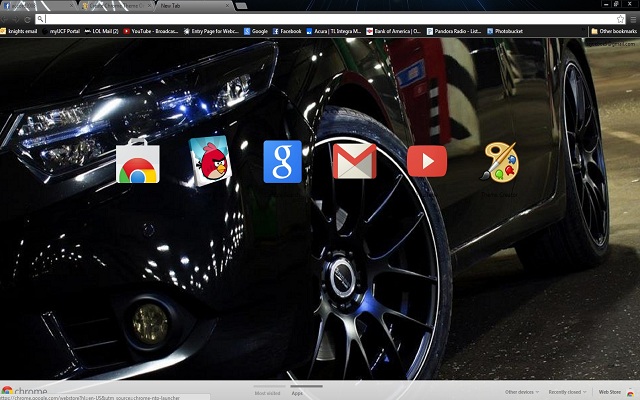This screenshot has height=400, width=640.
Task: Click inside the address bar input
Action: 330,19
